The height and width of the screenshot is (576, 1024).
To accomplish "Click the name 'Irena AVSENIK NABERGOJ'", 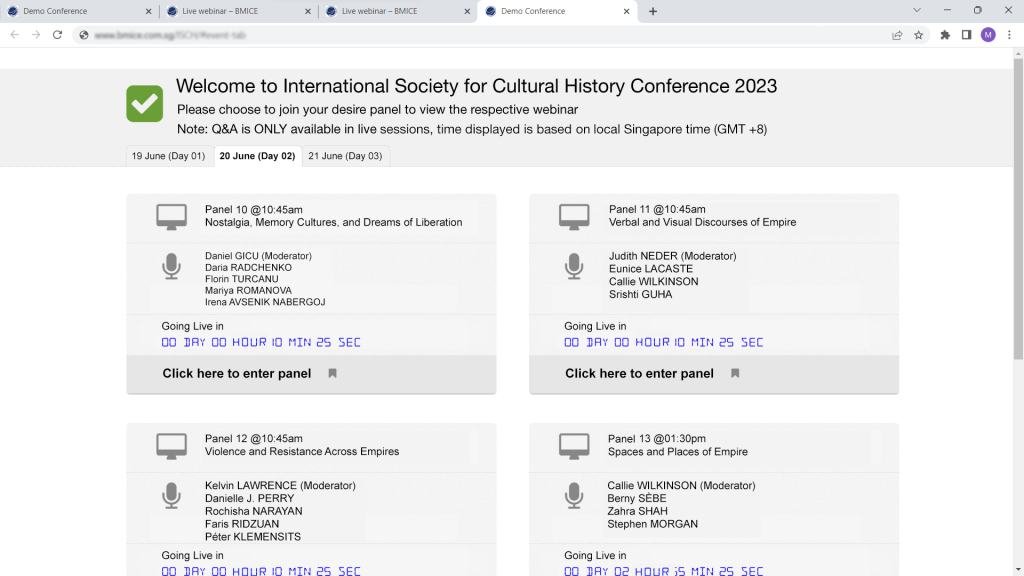I will [265, 302].
